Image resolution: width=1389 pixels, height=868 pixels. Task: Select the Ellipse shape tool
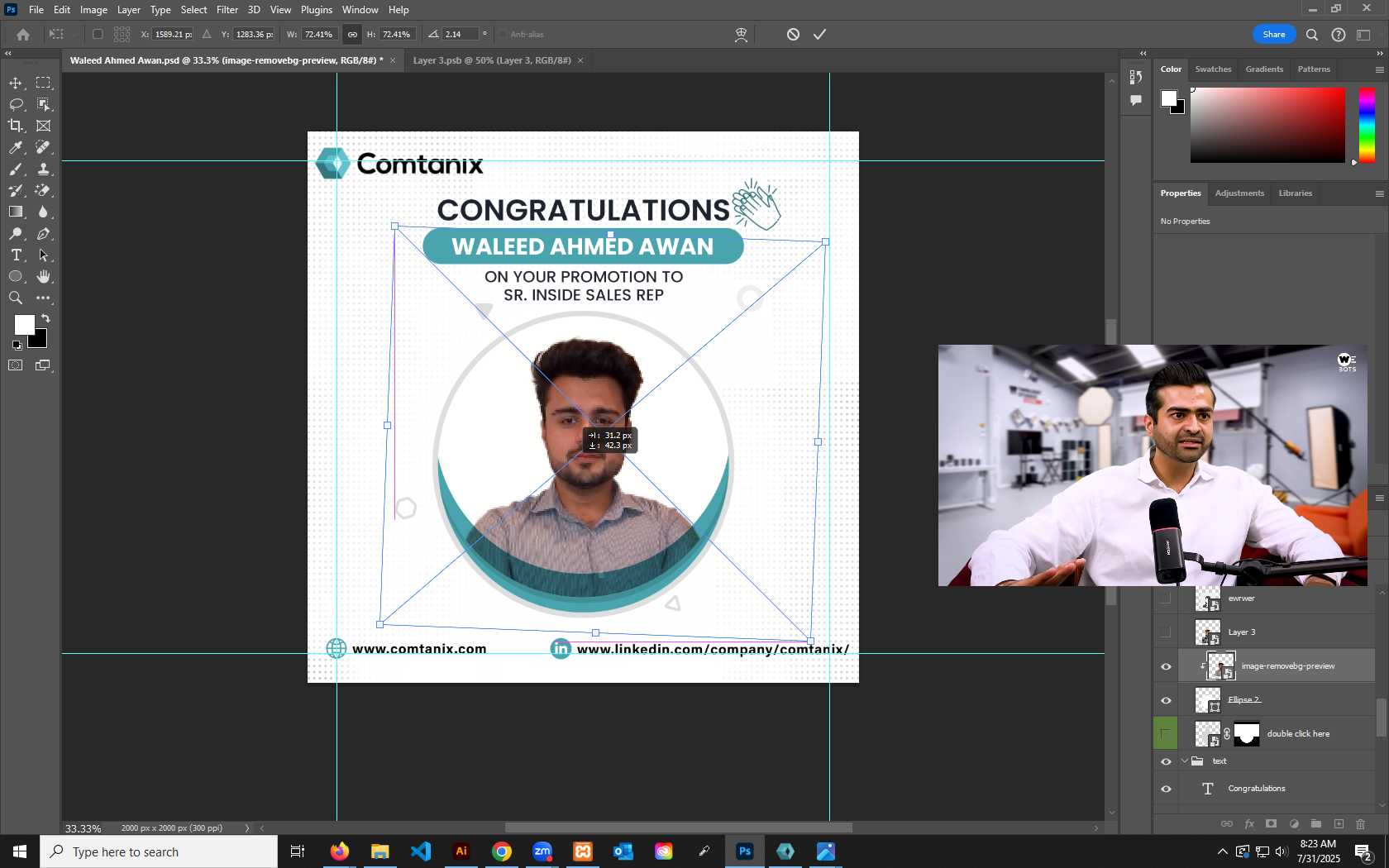pyautogui.click(x=16, y=277)
